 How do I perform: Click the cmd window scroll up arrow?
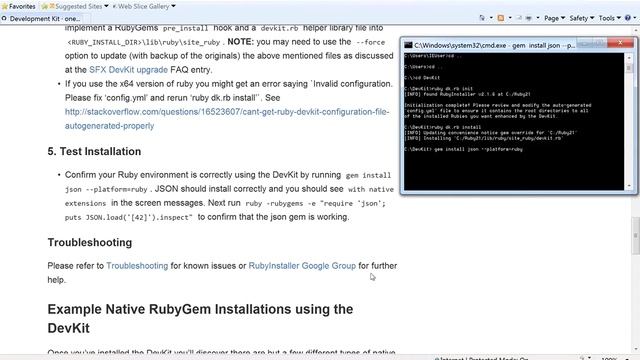point(629,57)
